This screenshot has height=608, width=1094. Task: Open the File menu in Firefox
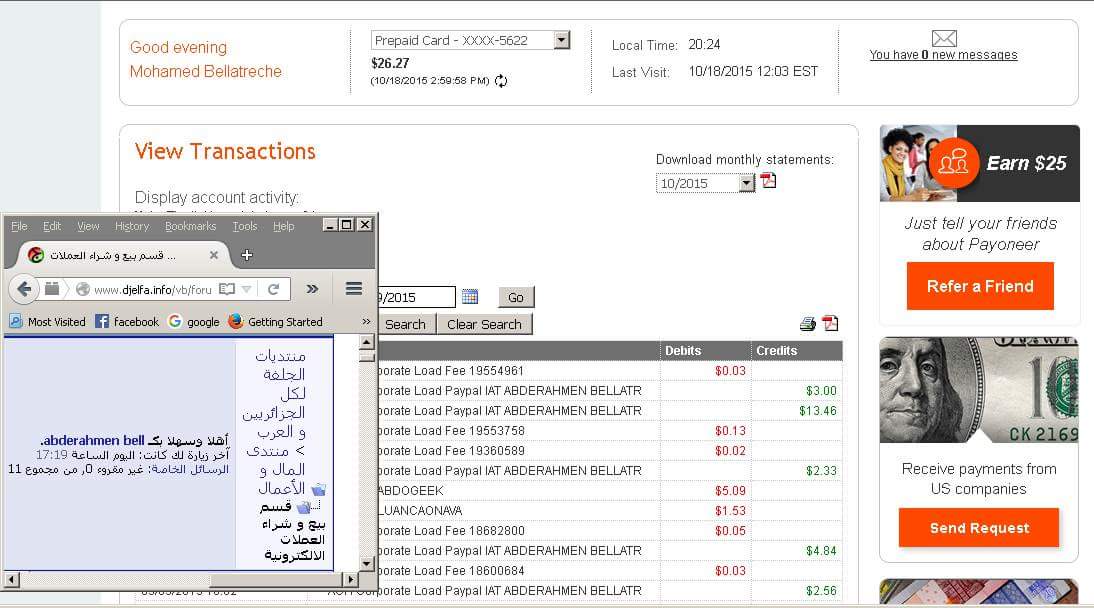[20, 226]
